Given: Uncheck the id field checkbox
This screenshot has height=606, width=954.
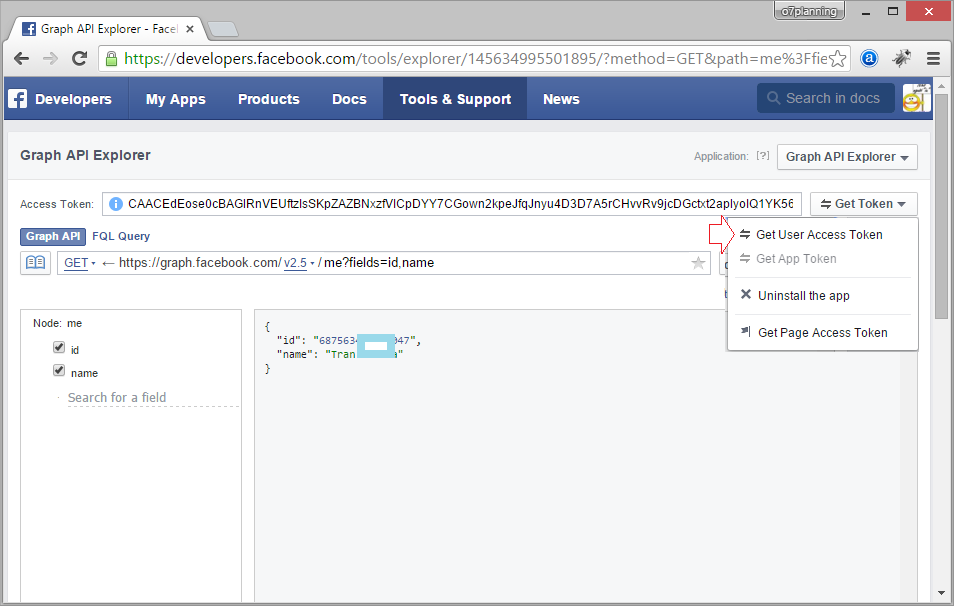Looking at the screenshot, I should click(x=59, y=347).
